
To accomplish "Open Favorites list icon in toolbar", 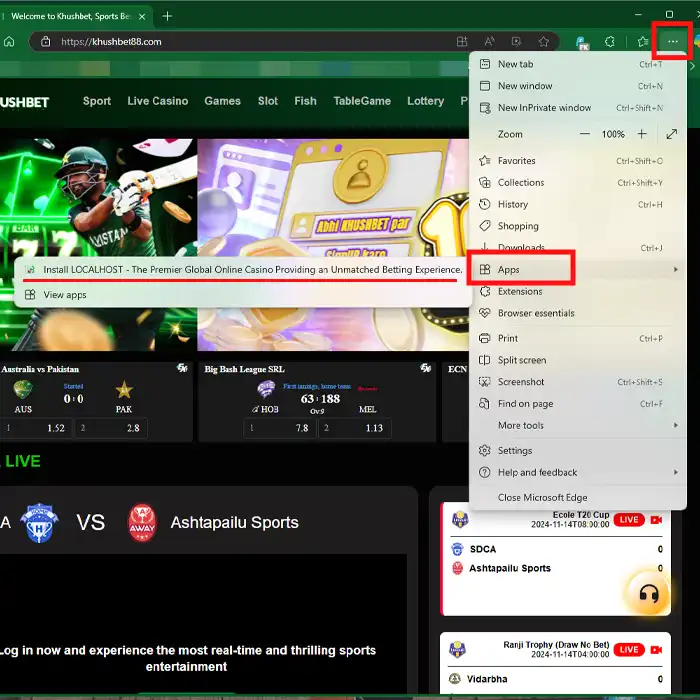I will tap(643, 42).
